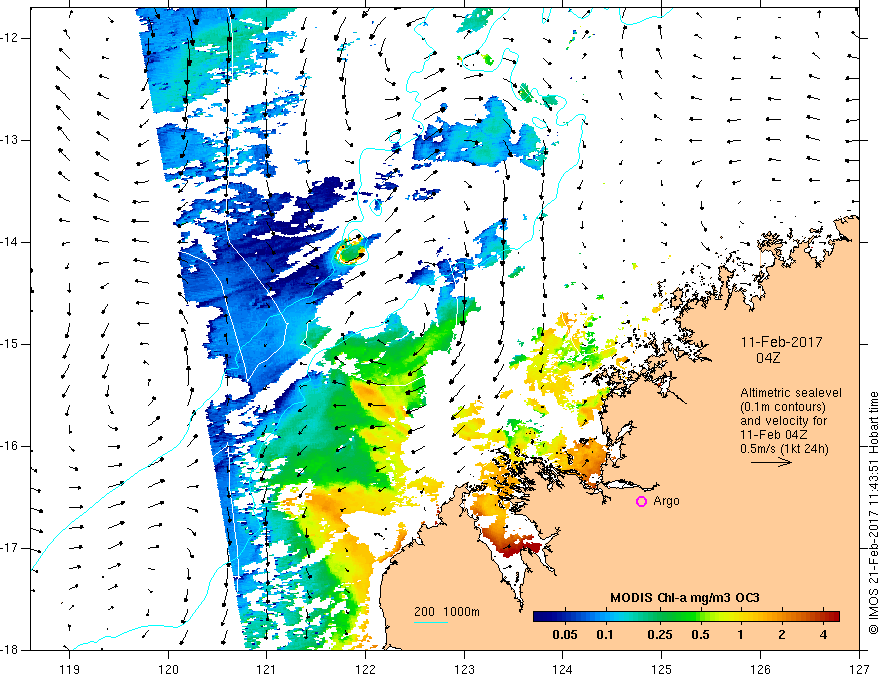Click the latitude axis label '-14'
The image size is (880, 680).
click(x=11, y=242)
